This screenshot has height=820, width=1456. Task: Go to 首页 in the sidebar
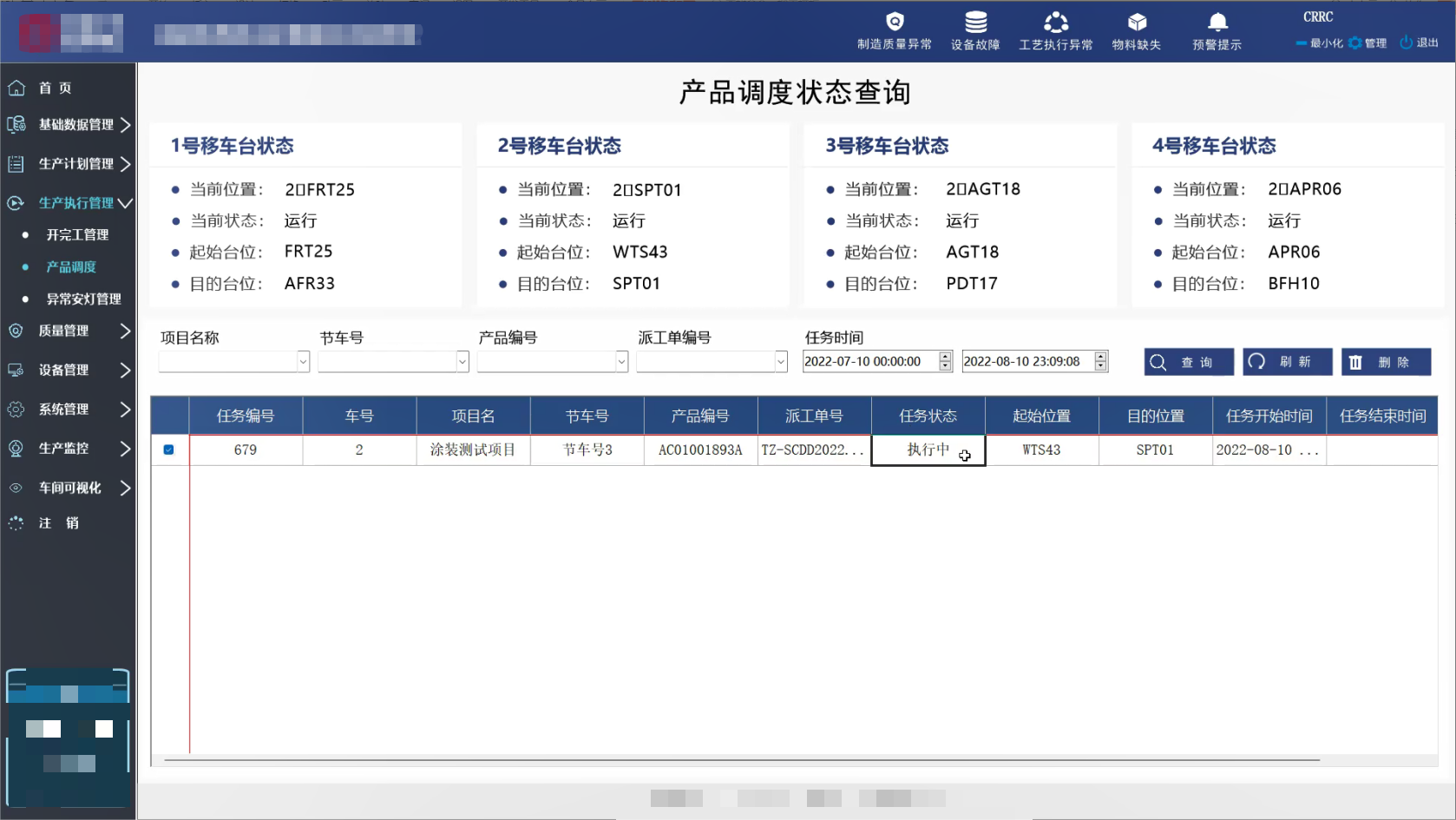tap(56, 88)
